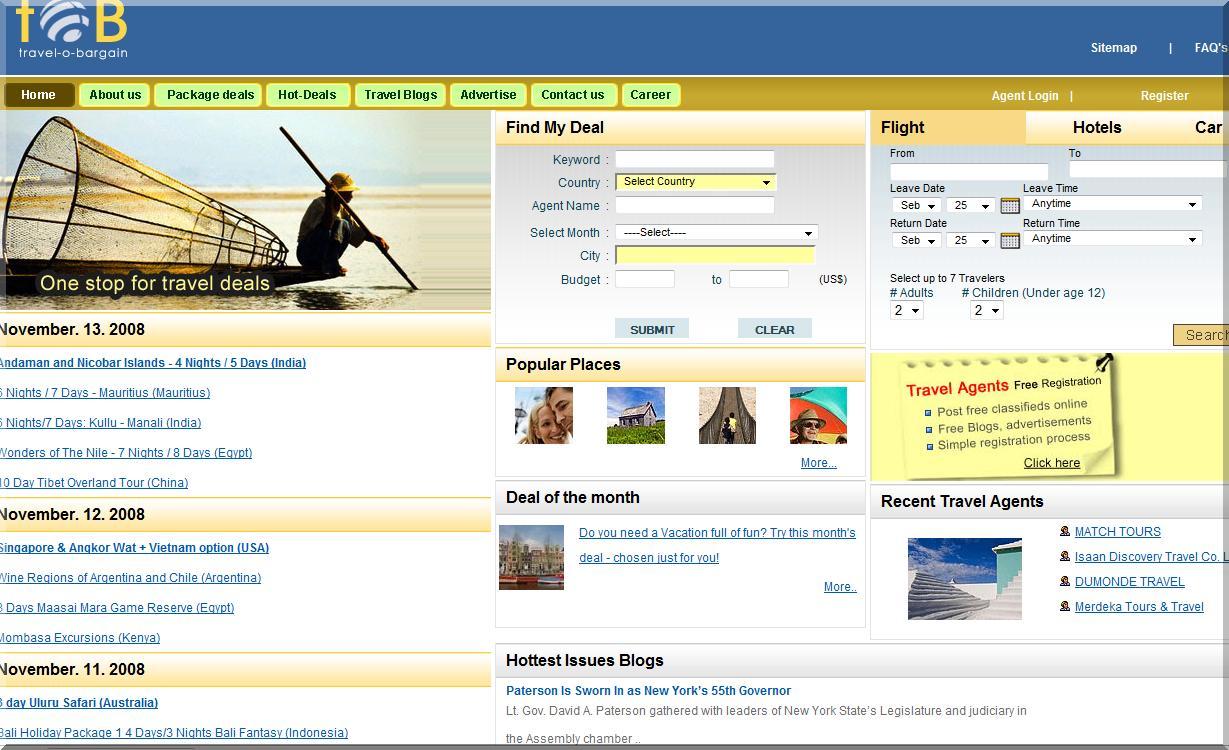Viewport: 1229px width, 750px height.
Task: Open the rope bridge popular place thumbnail
Action: 727,415
